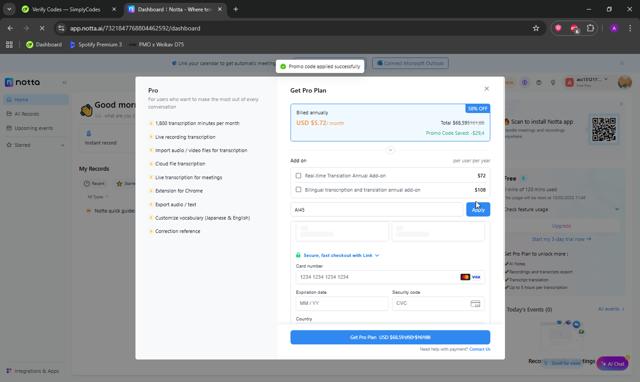Image resolution: width=640 pixels, height=382 pixels.
Task: Stop page loading with the X button
Action: click(x=43, y=28)
